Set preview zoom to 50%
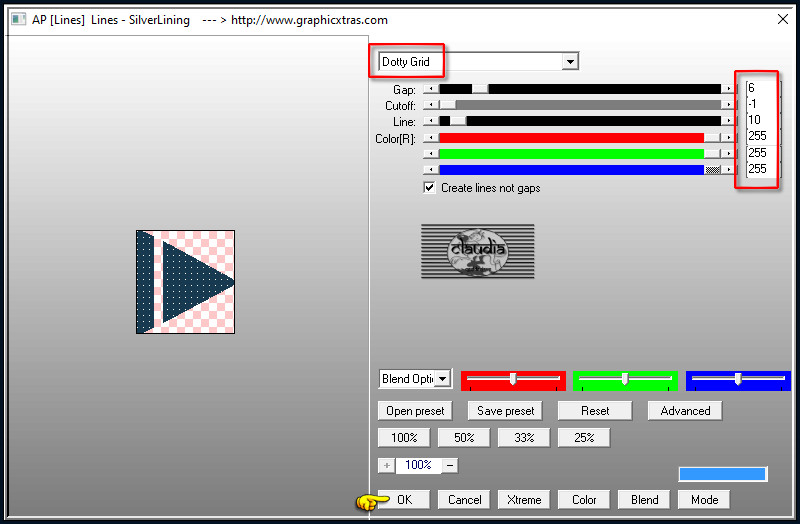The image size is (800, 524). 464,438
